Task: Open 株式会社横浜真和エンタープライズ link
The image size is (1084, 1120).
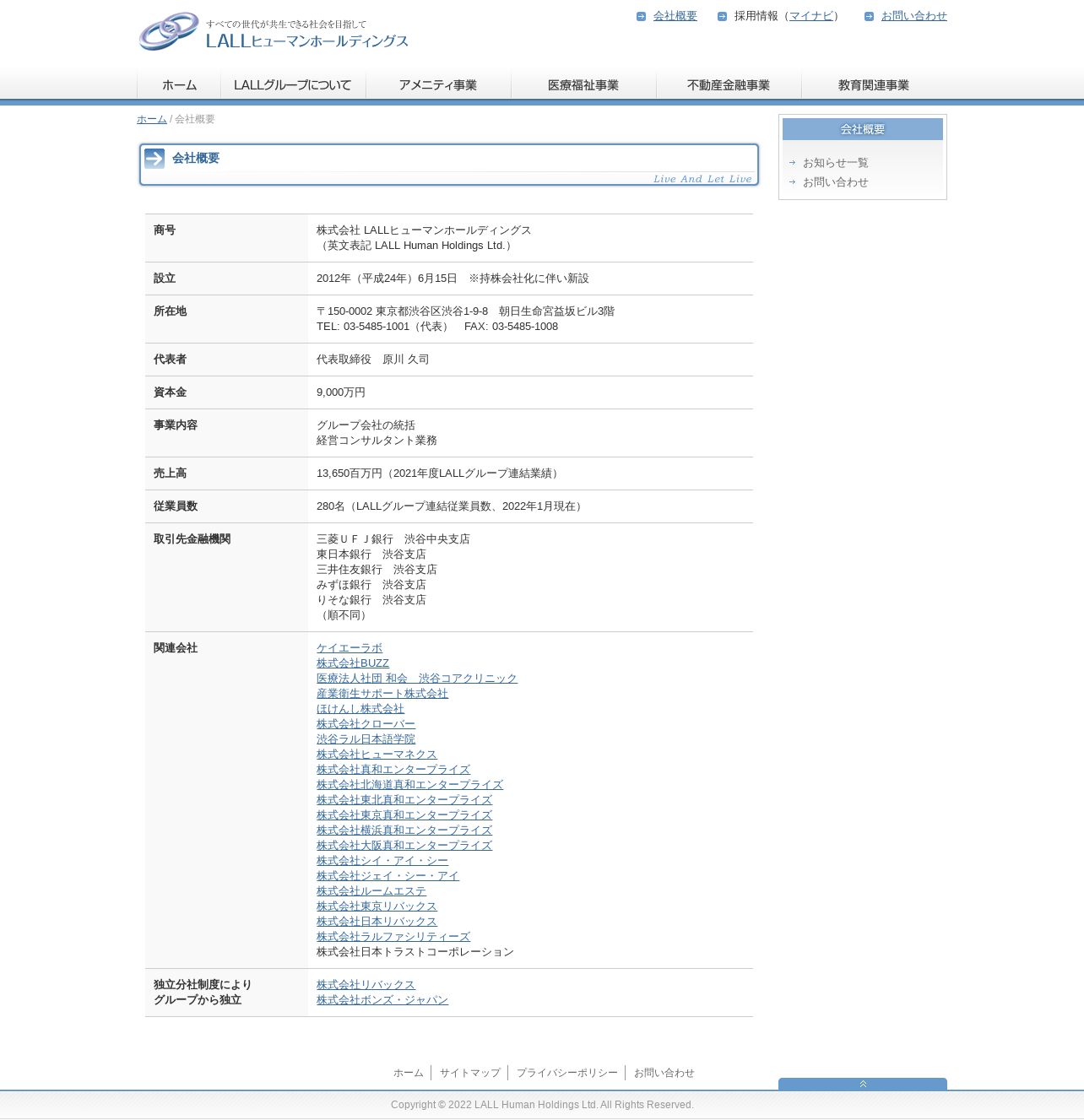Action: tap(404, 831)
